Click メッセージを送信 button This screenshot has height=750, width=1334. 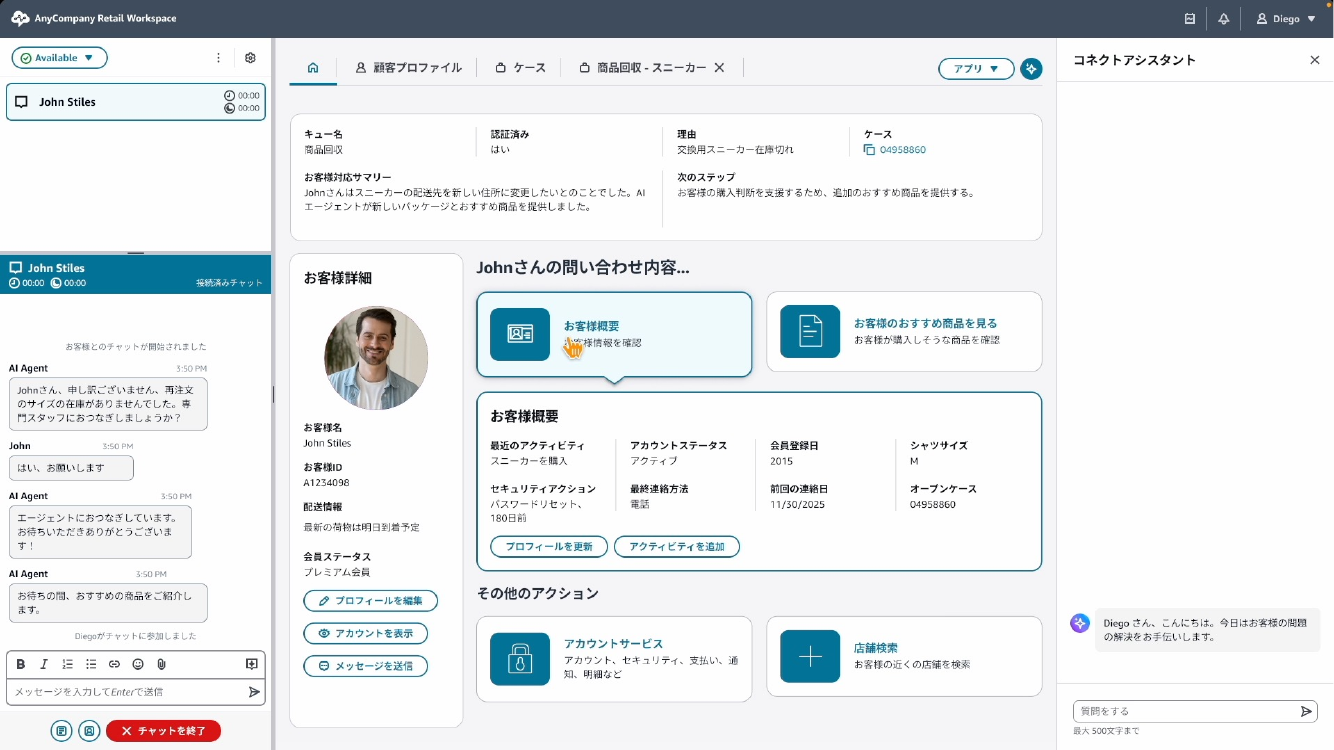[x=365, y=666]
